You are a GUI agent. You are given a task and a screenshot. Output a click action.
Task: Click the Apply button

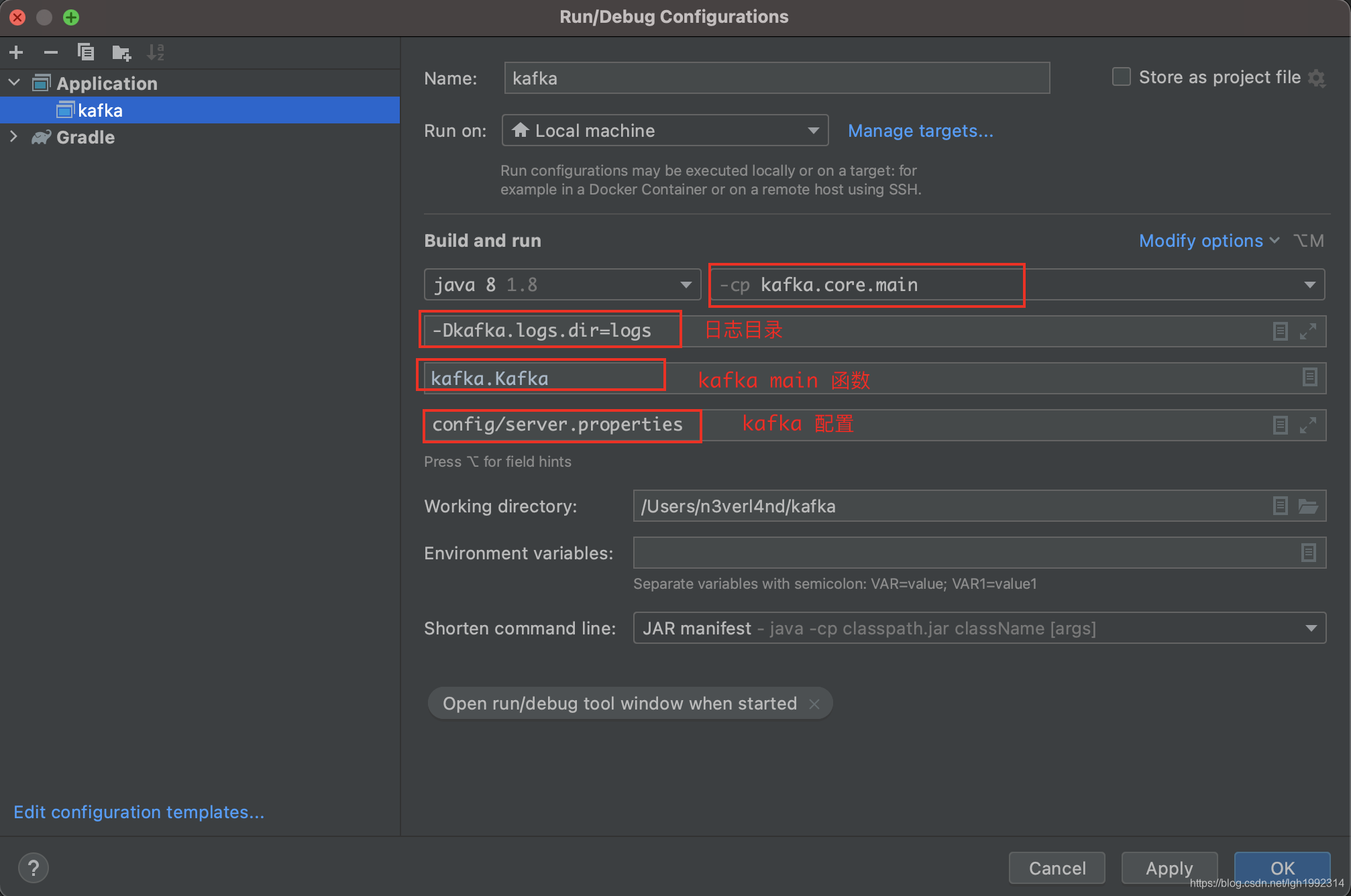[1169, 868]
